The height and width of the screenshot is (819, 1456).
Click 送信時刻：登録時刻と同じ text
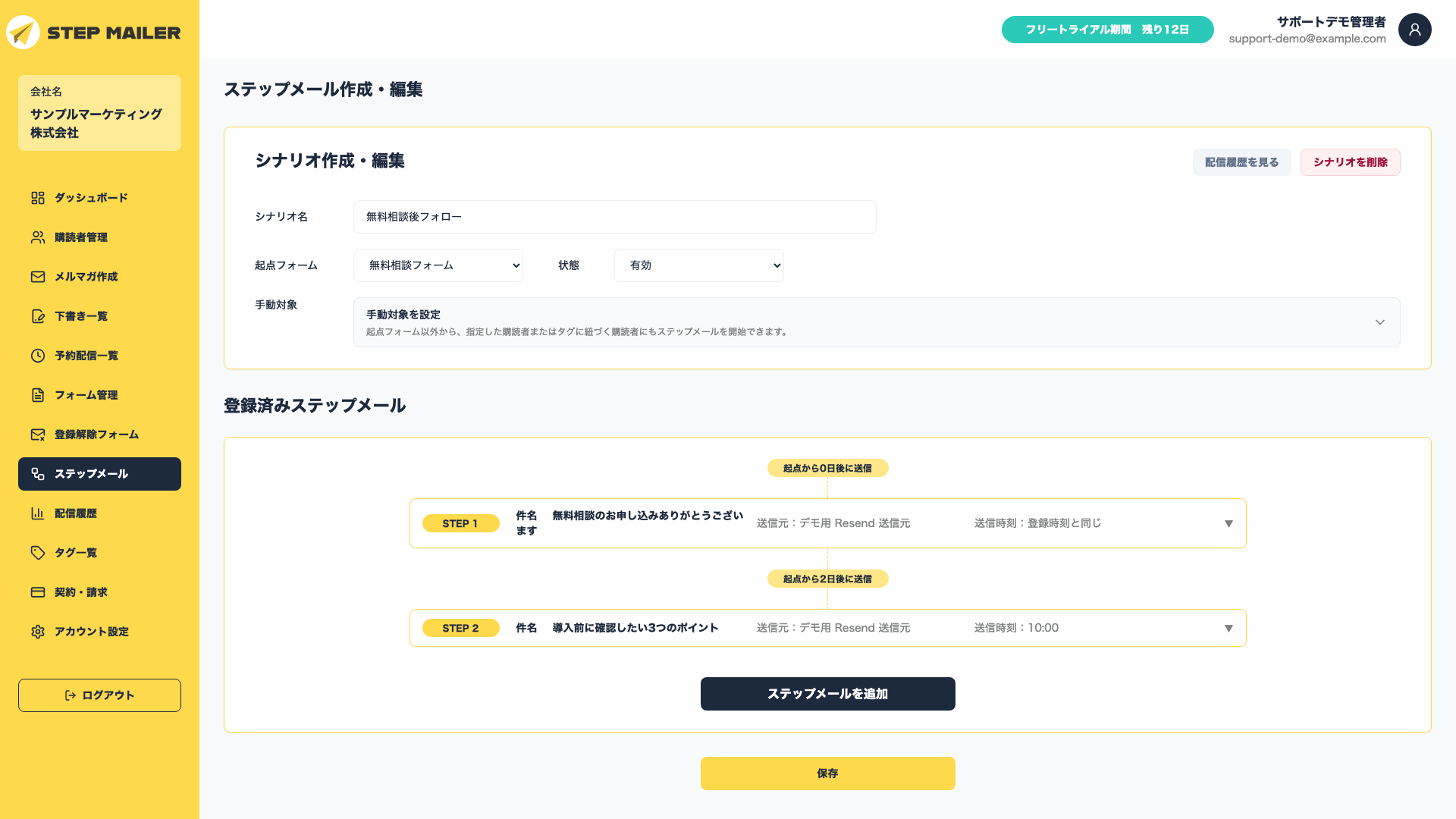1037,523
